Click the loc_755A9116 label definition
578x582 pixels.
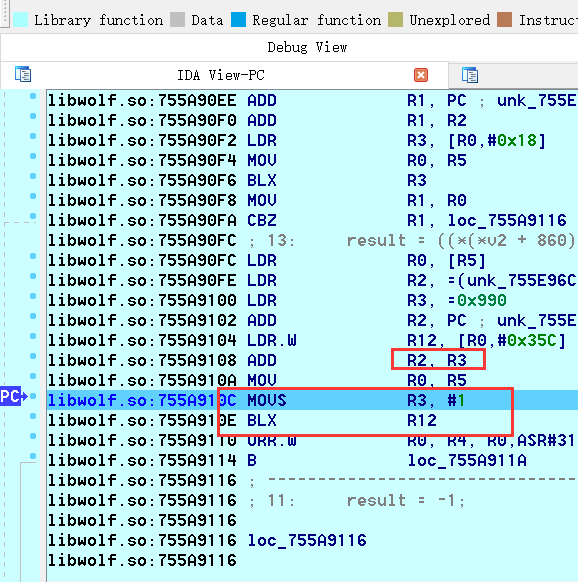(307, 540)
